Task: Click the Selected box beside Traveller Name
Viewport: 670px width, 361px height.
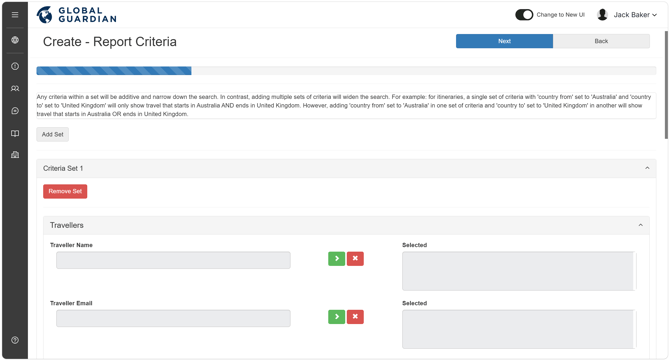Action: [519, 271]
